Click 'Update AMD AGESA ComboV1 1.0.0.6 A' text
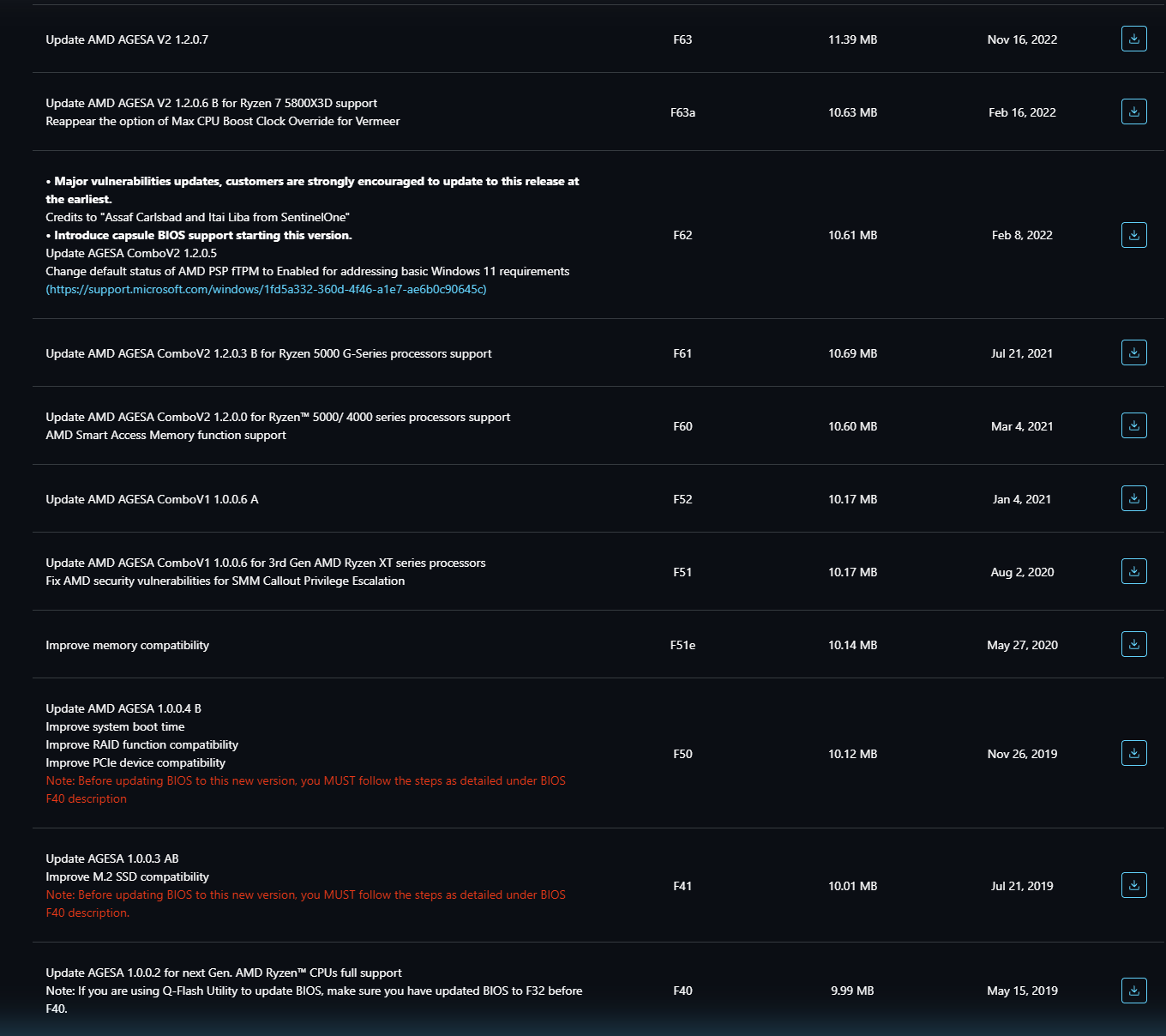Screen dimensions: 1166x1036 coord(152,499)
